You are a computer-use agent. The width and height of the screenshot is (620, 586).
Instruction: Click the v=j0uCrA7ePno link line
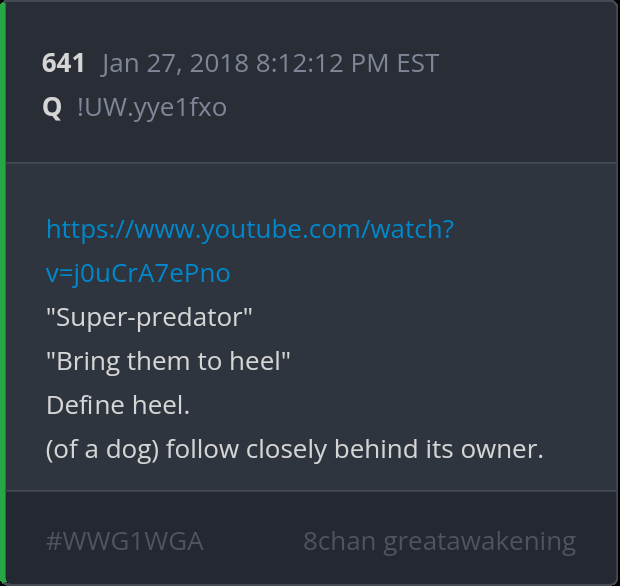point(138,274)
